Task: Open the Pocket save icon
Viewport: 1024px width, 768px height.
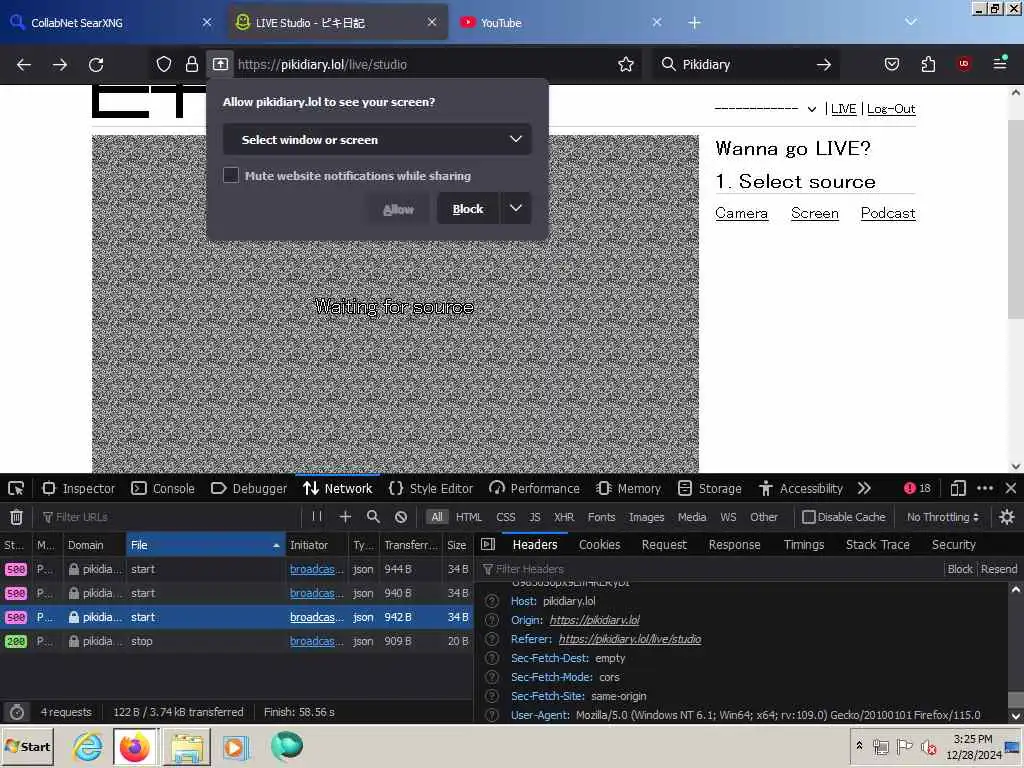Action: pos(891,64)
